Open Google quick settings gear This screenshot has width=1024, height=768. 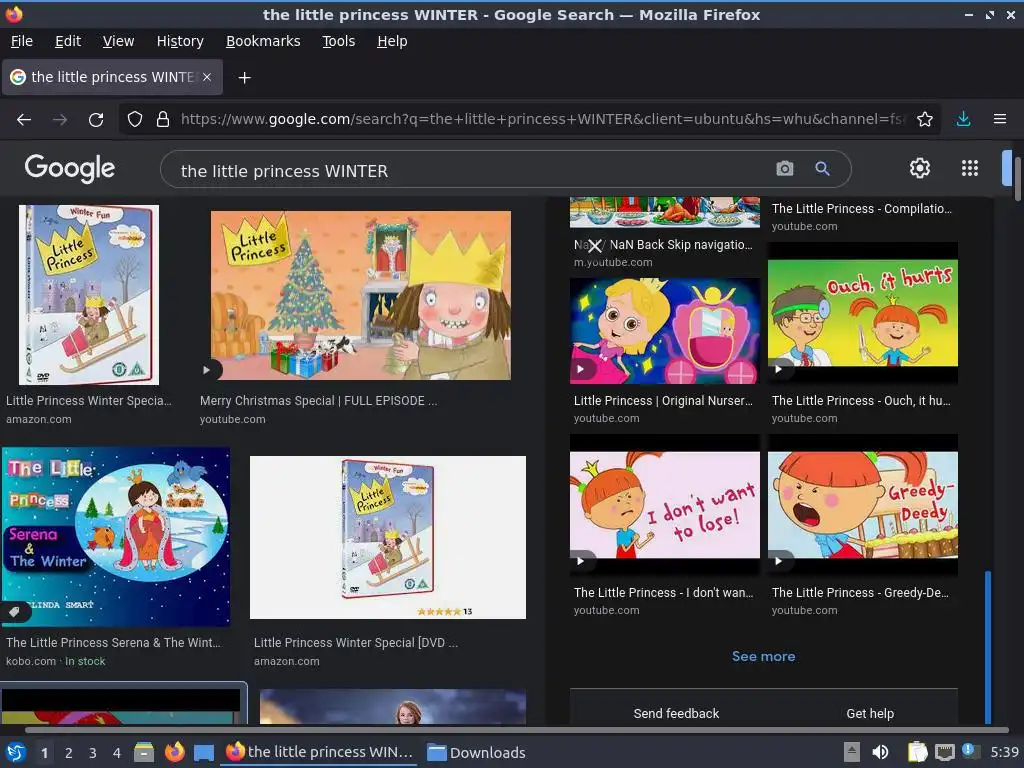tap(920, 168)
